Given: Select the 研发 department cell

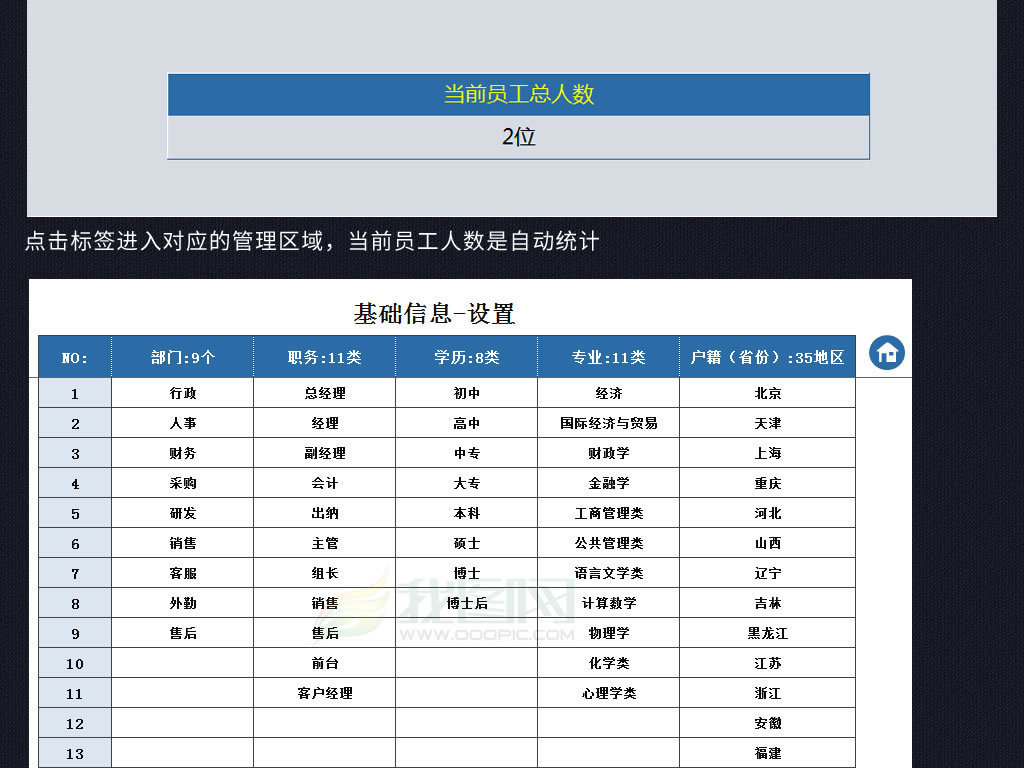Looking at the screenshot, I should pyautogui.click(x=182, y=513).
